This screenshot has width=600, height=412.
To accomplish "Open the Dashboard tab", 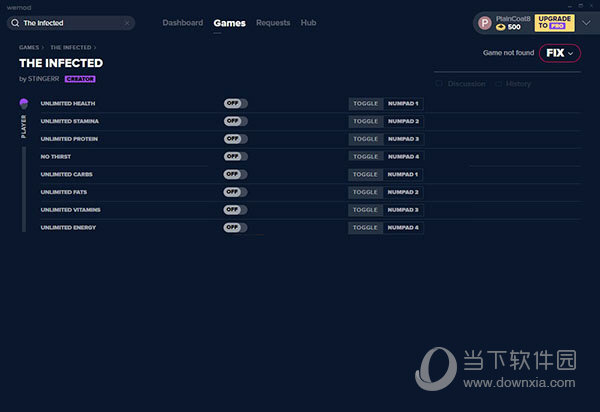I will click(182, 23).
